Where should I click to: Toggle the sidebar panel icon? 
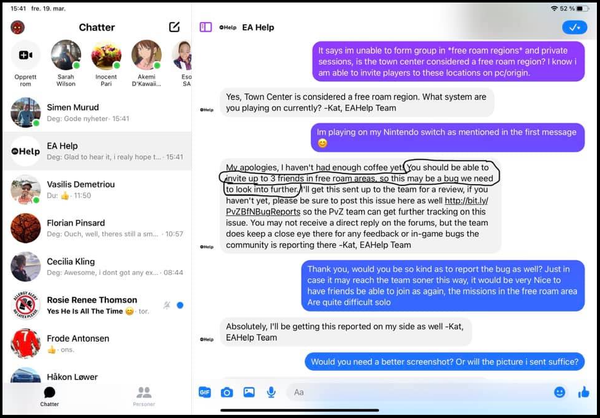(x=205, y=27)
